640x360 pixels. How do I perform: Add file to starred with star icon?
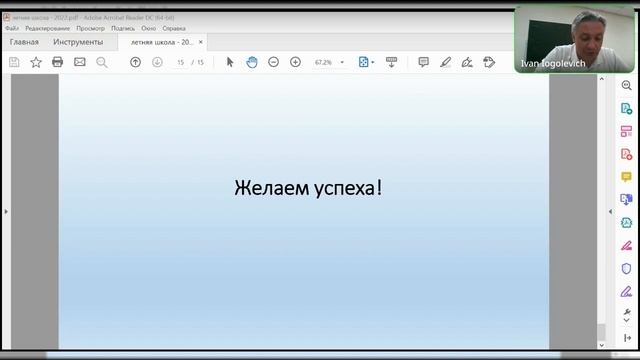tap(36, 62)
